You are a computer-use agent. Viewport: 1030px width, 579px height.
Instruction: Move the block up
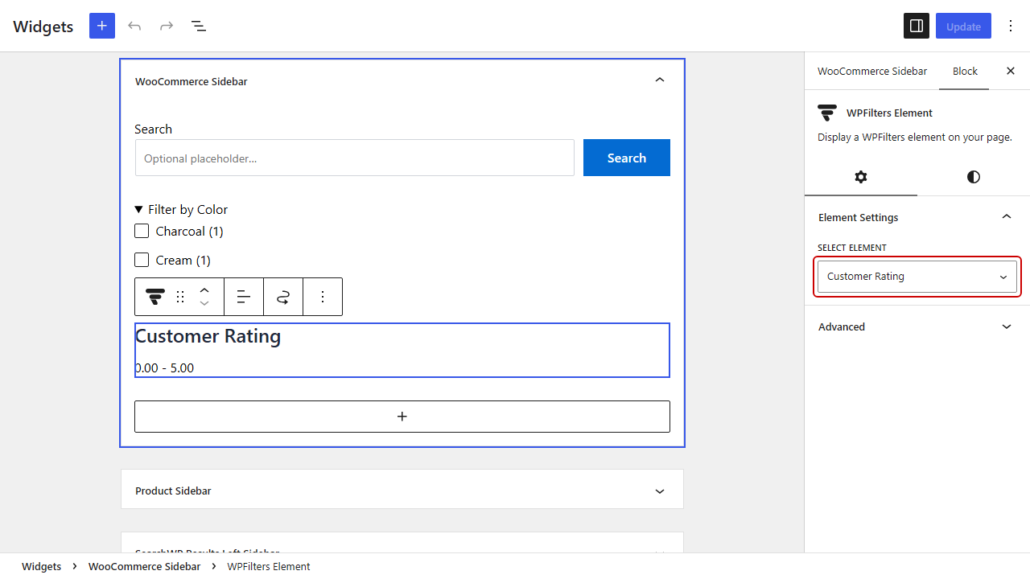(x=204, y=290)
